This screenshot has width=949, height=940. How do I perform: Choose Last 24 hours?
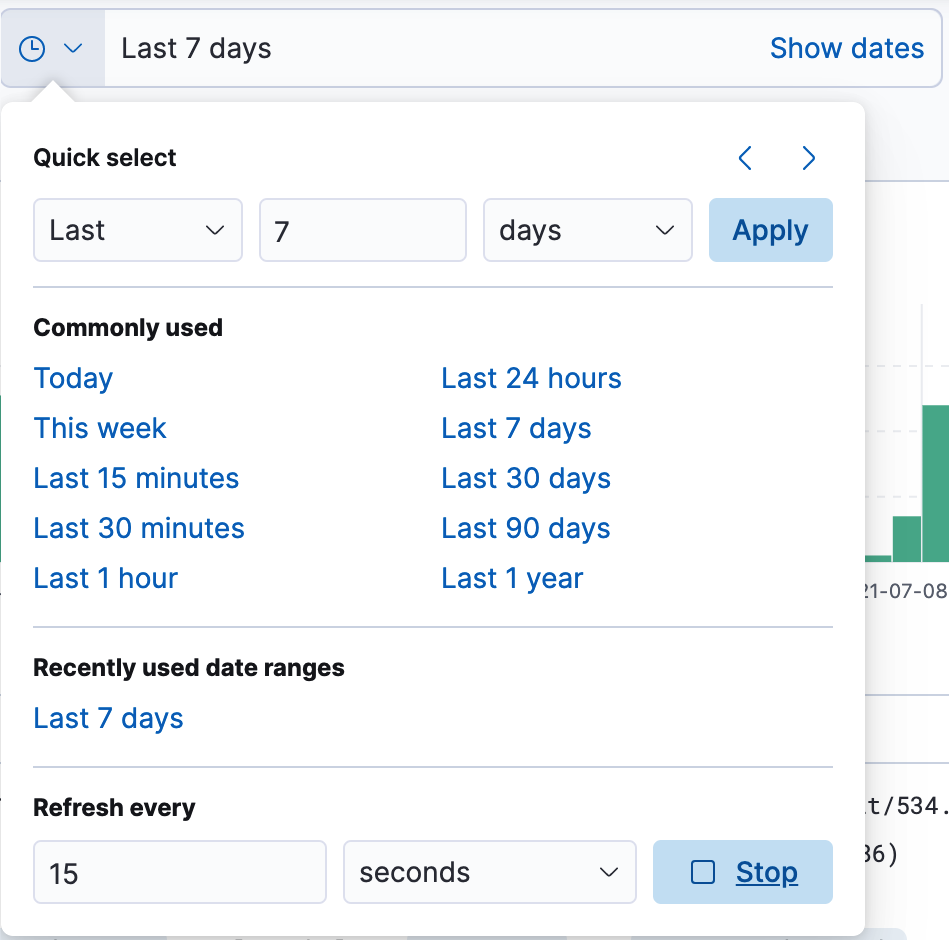point(531,379)
